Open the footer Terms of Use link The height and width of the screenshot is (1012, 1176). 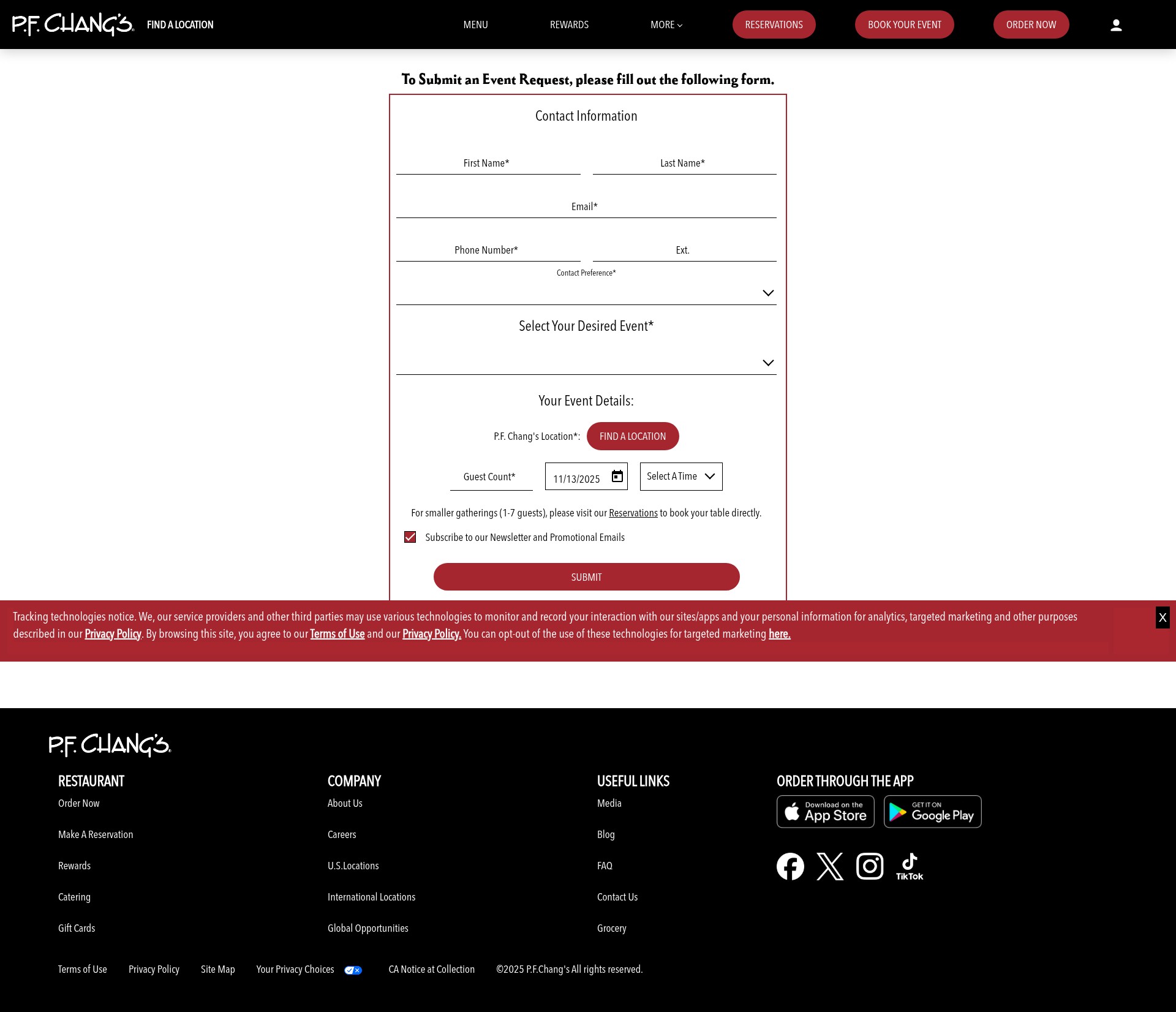coord(82,969)
